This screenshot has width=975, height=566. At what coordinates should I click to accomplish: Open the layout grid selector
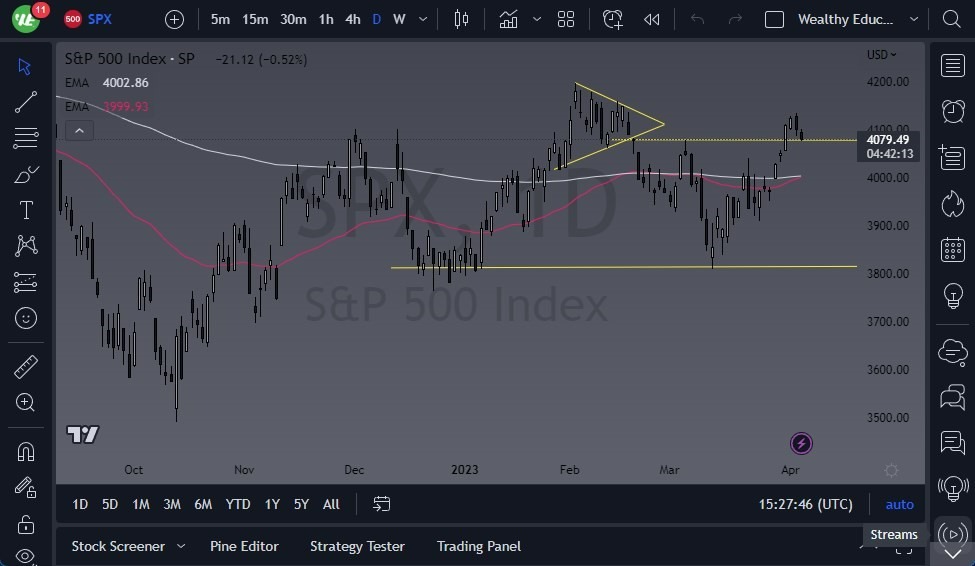click(566, 19)
